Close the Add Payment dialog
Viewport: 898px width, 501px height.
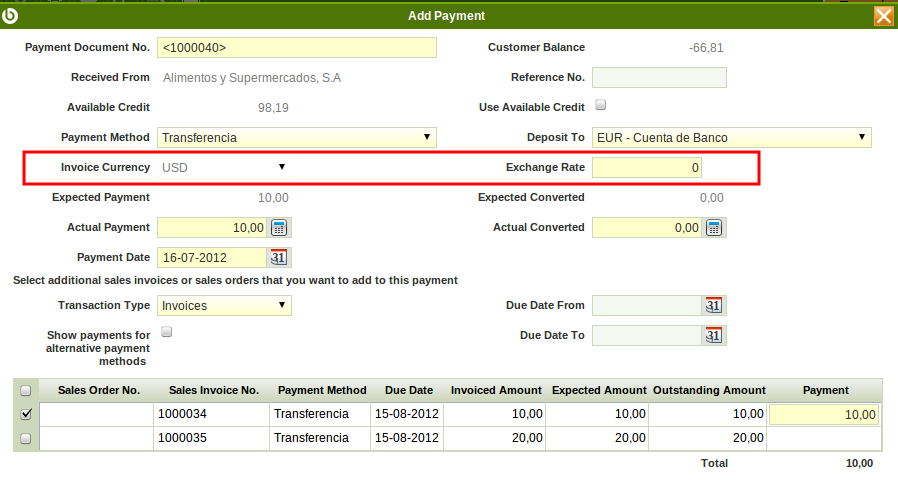883,15
